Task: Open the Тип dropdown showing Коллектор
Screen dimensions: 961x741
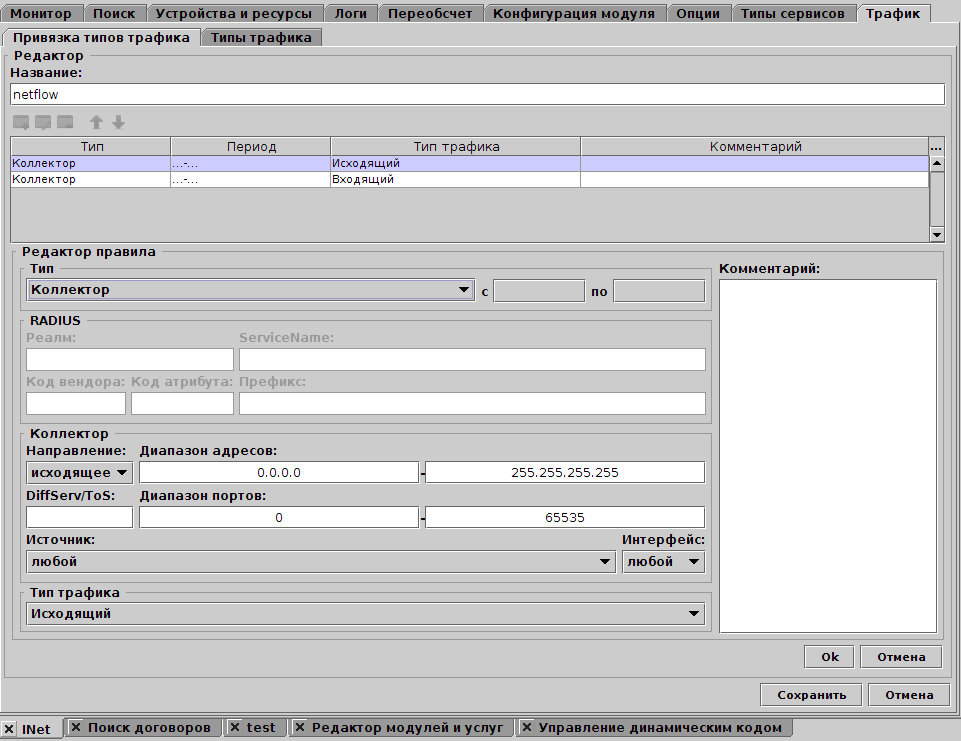Action: coord(464,290)
